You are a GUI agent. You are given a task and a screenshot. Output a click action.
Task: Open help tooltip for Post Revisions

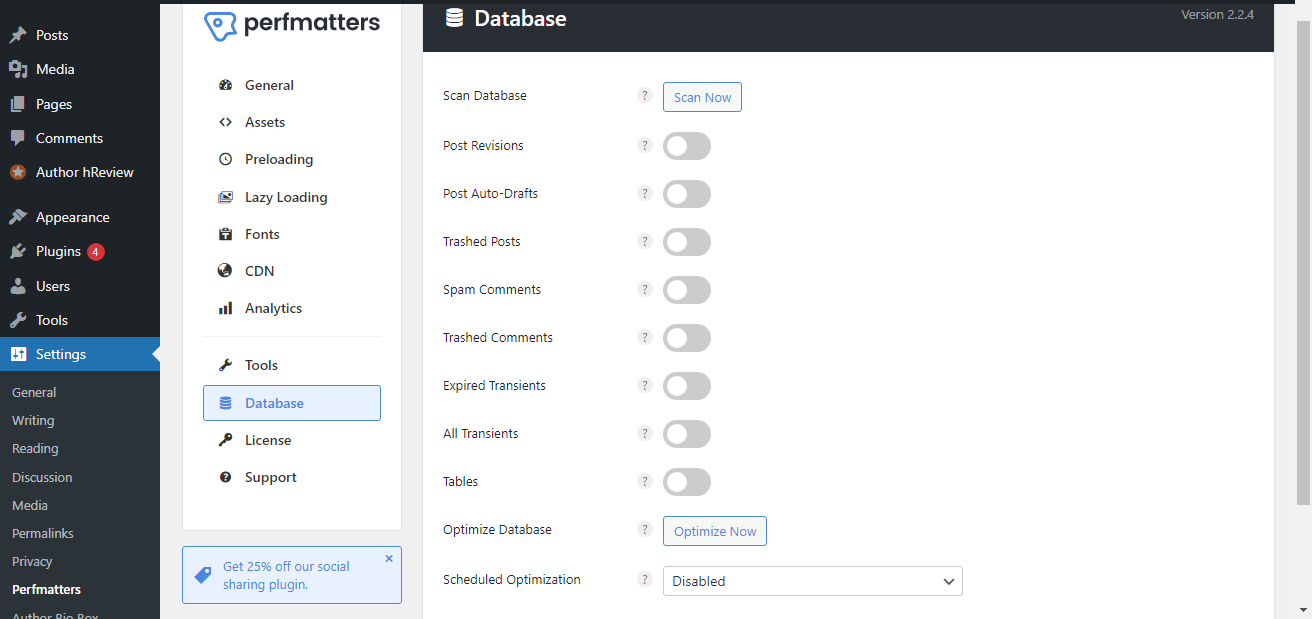pos(645,146)
